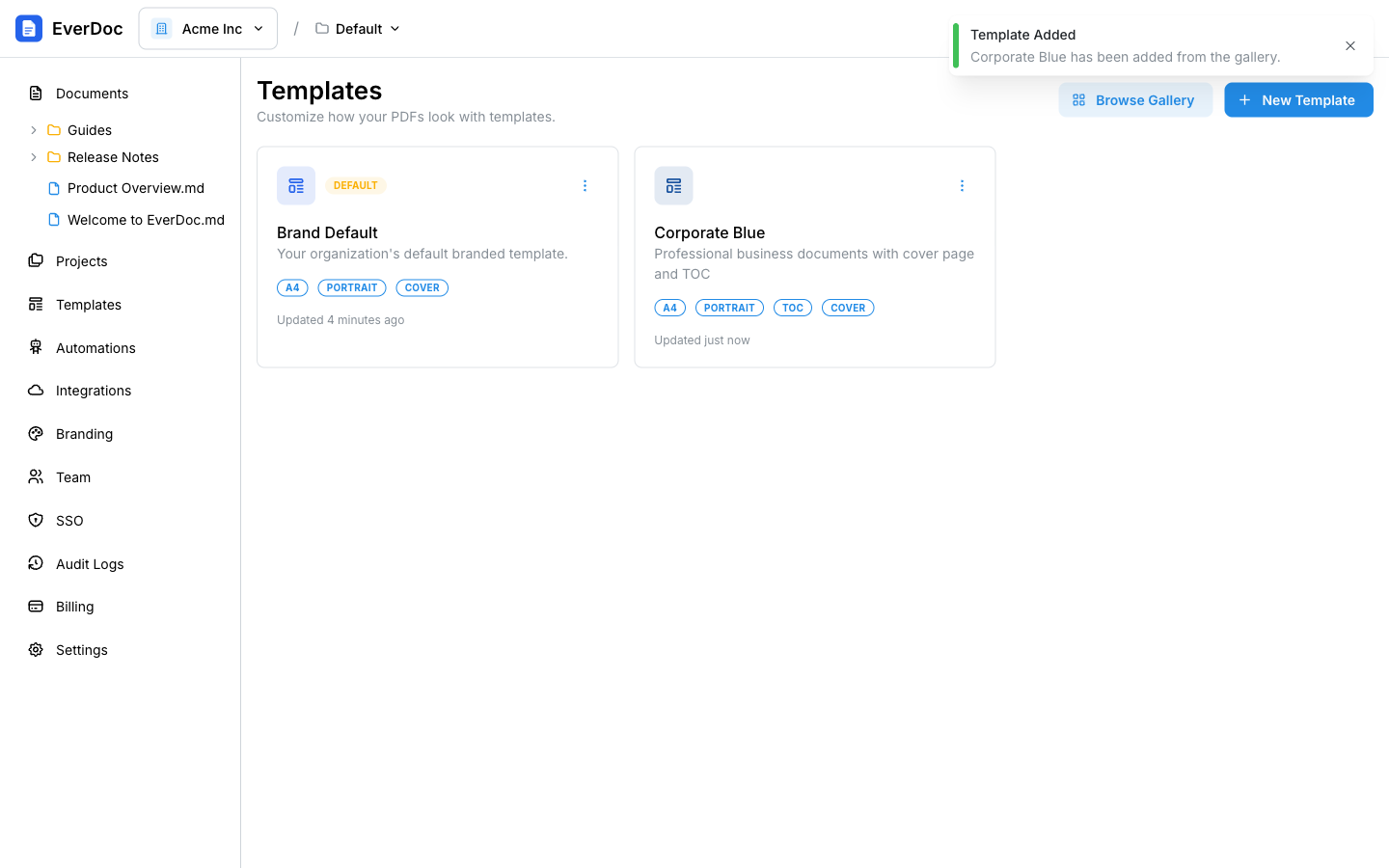Open Settings in the sidebar

coord(82,650)
